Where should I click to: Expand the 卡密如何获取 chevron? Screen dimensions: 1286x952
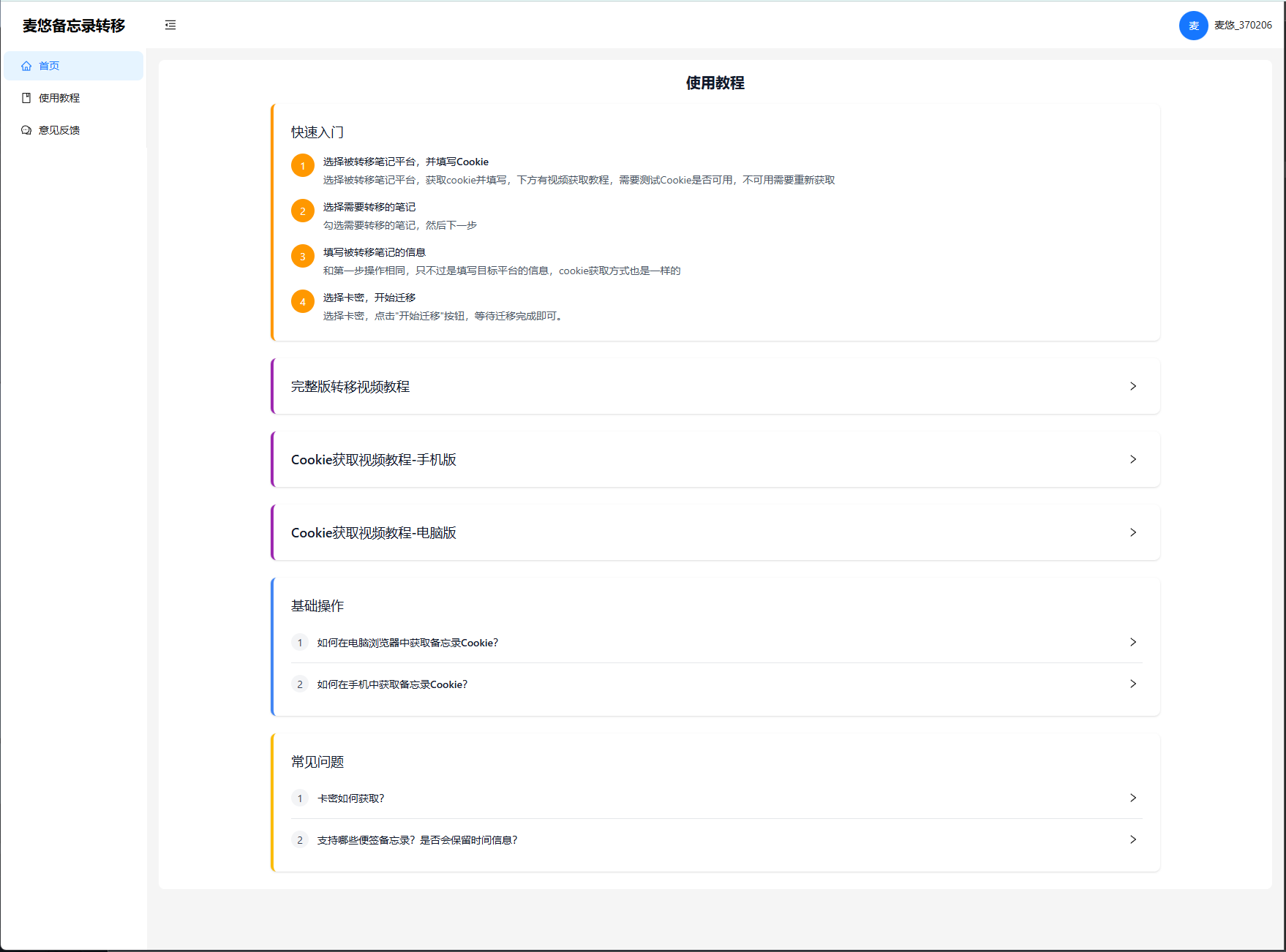[1133, 798]
